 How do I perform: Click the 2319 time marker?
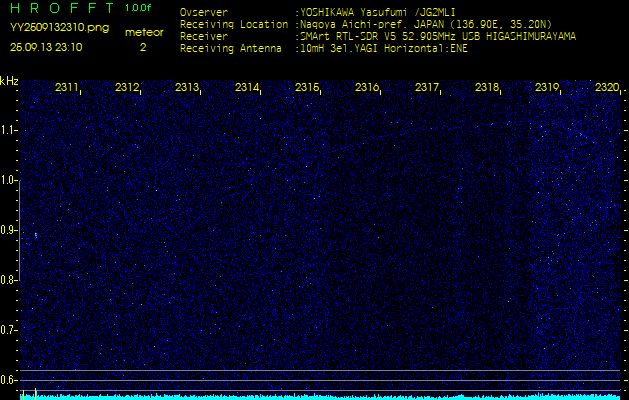547,88
